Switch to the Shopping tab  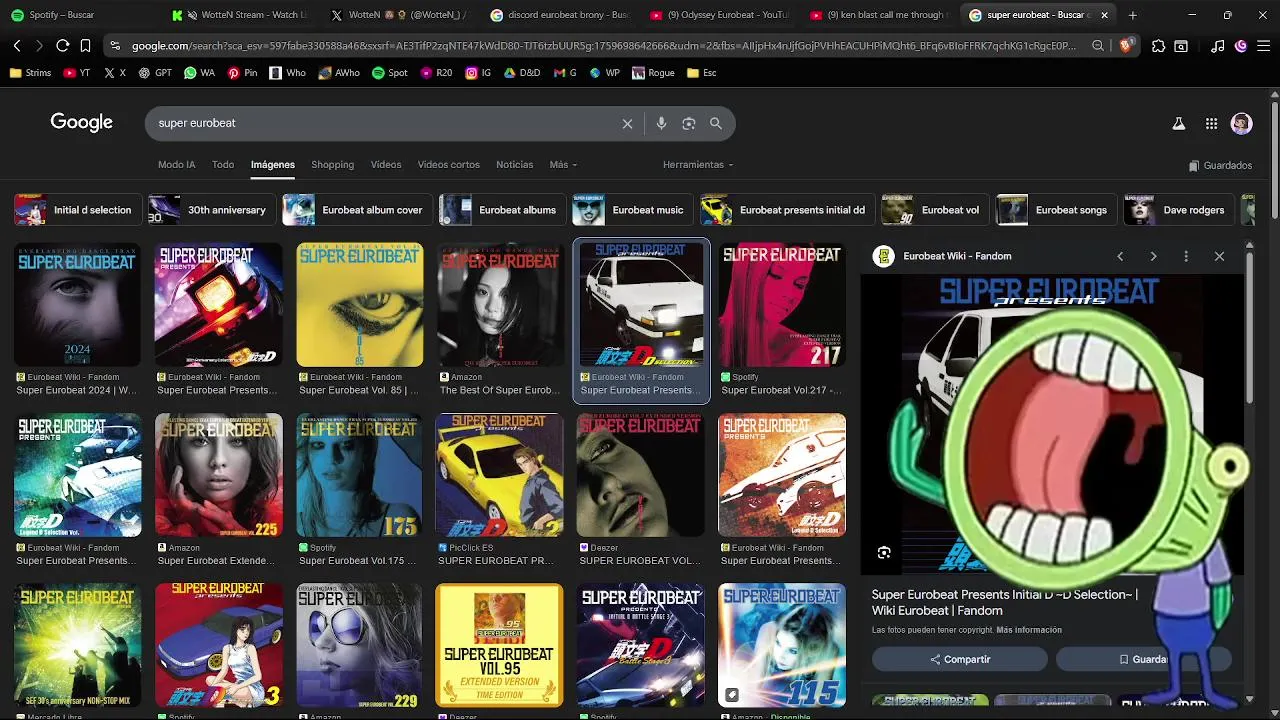(x=332, y=165)
